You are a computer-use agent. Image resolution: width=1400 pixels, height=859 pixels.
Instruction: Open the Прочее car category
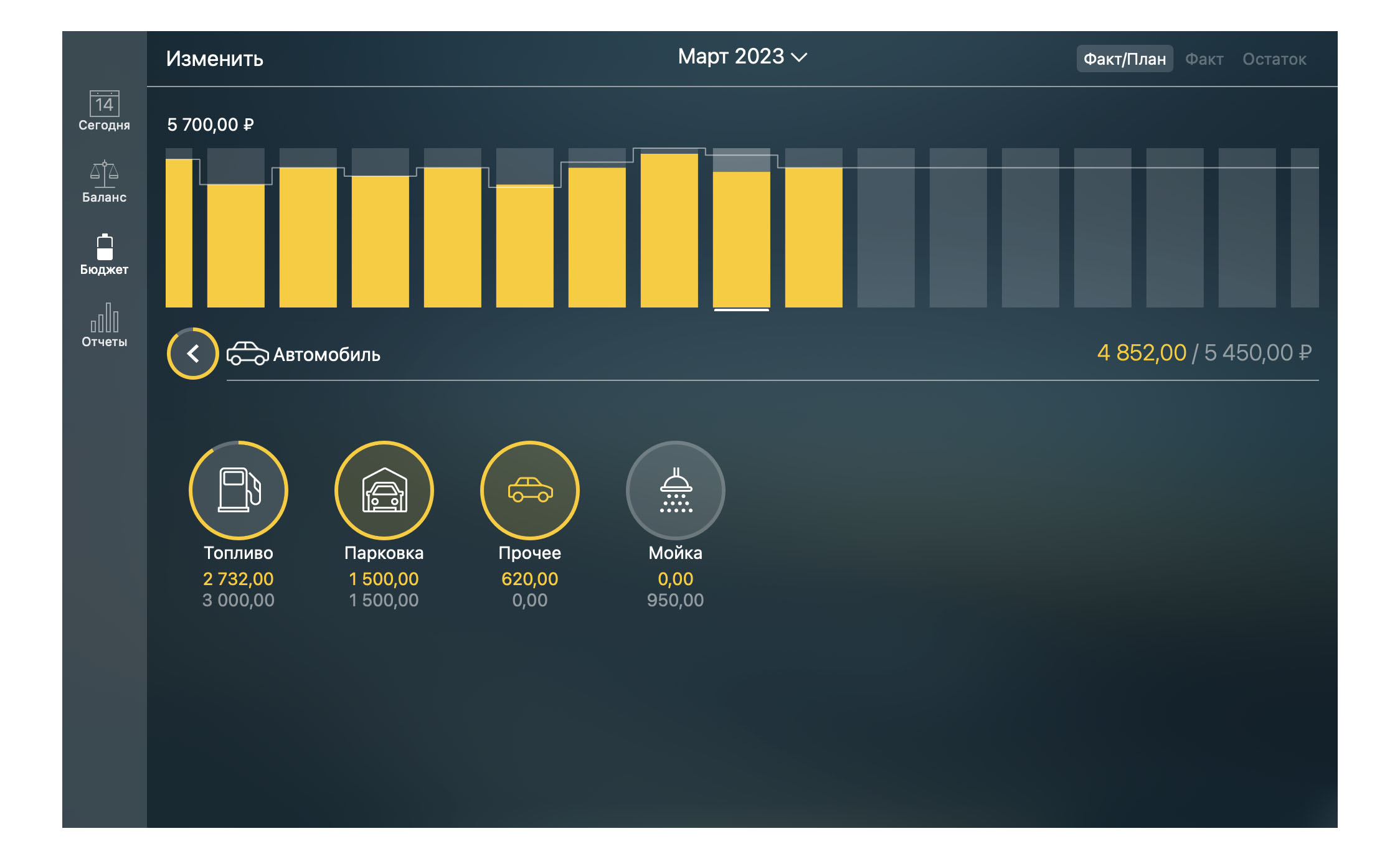point(530,491)
